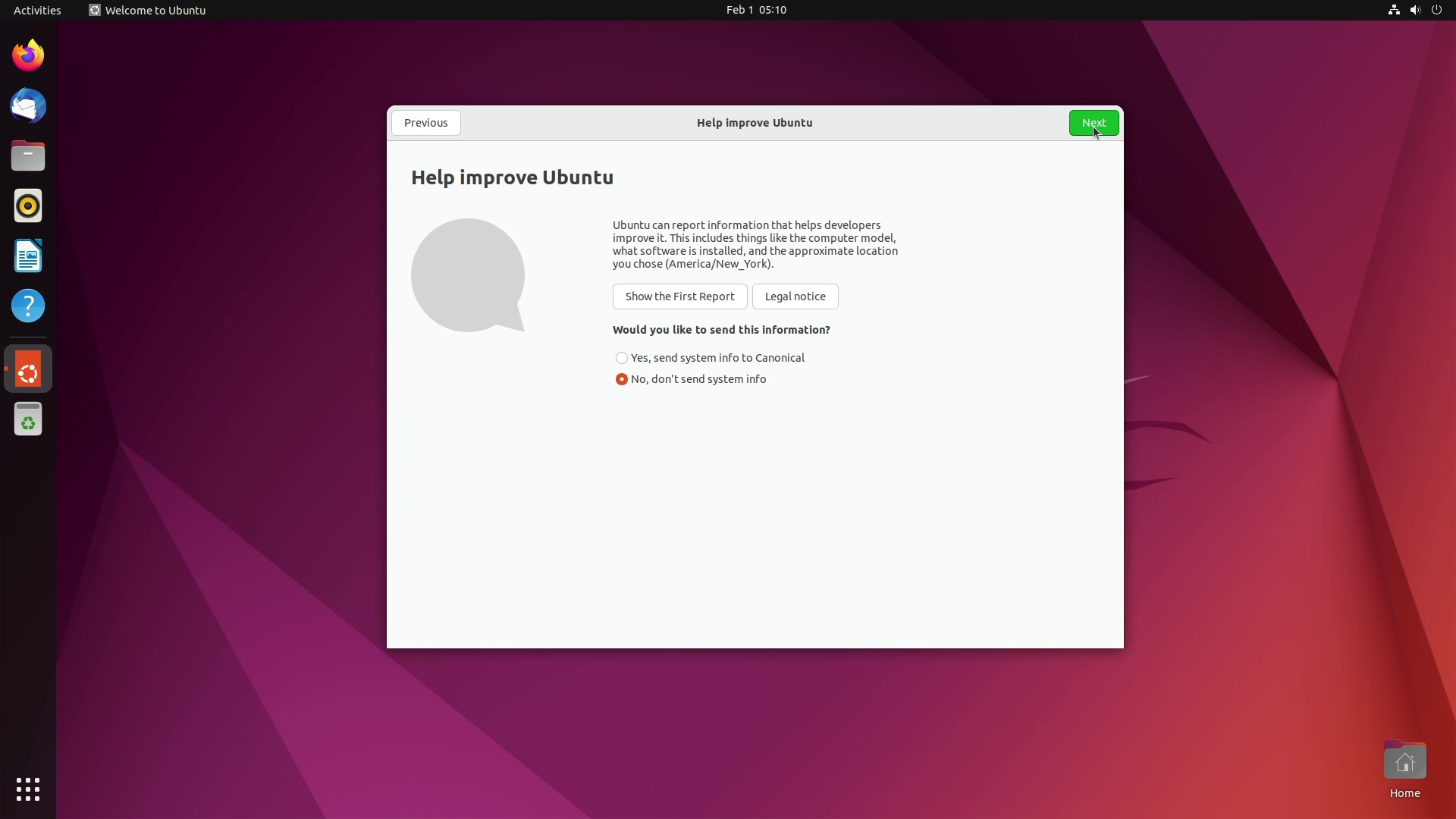Click Show the First Report

[679, 297]
